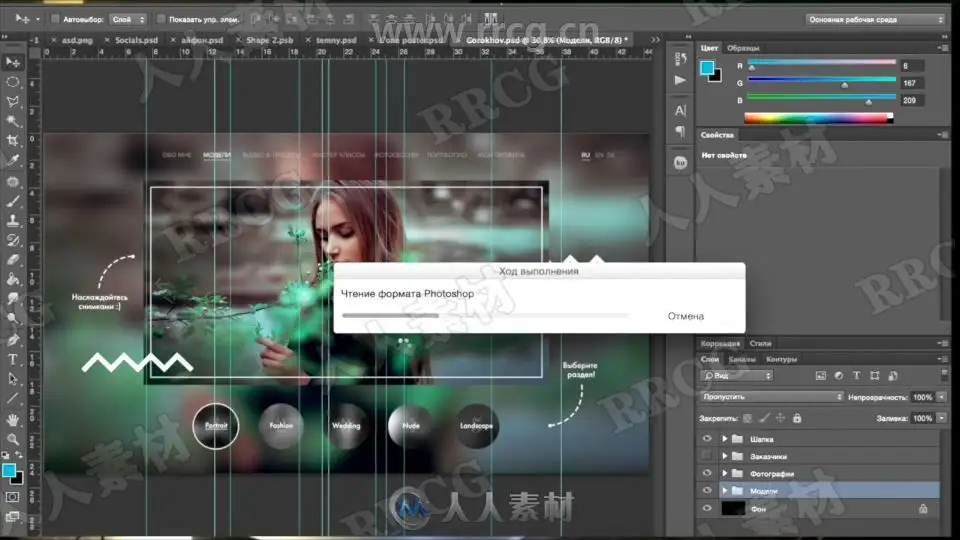Click the foreground color swatch in Цвет panel
This screenshot has width=960, height=540.
point(708,68)
